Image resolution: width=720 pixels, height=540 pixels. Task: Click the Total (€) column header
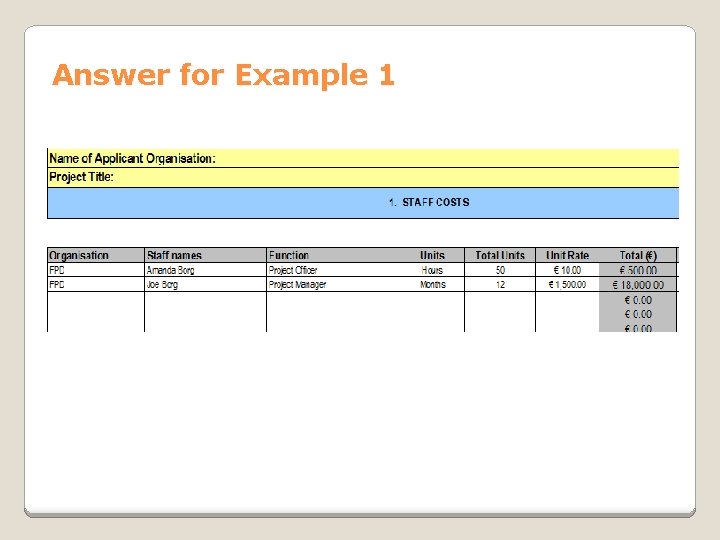point(638,255)
